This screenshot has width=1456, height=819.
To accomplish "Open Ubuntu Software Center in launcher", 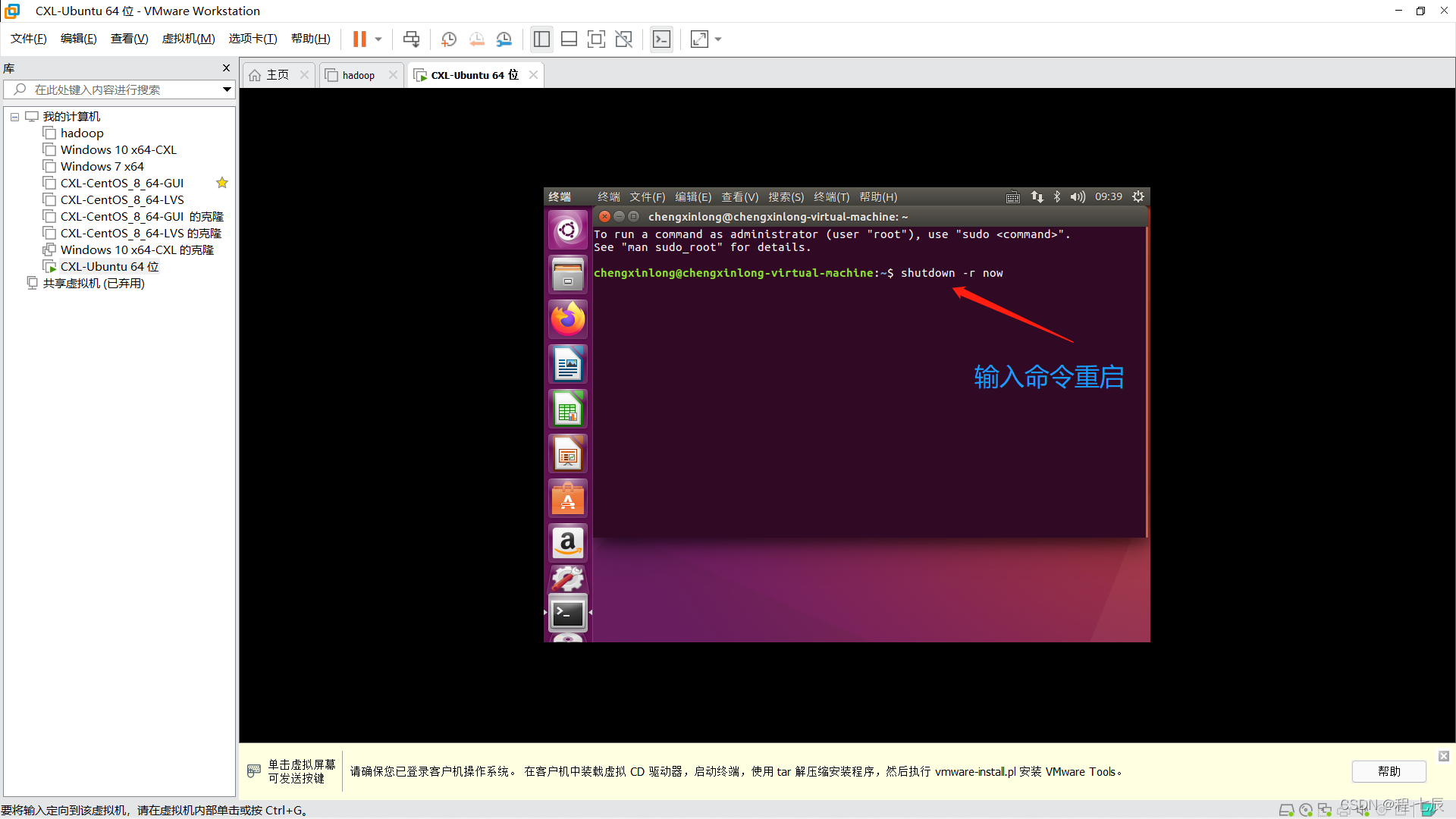I will pyautogui.click(x=567, y=498).
